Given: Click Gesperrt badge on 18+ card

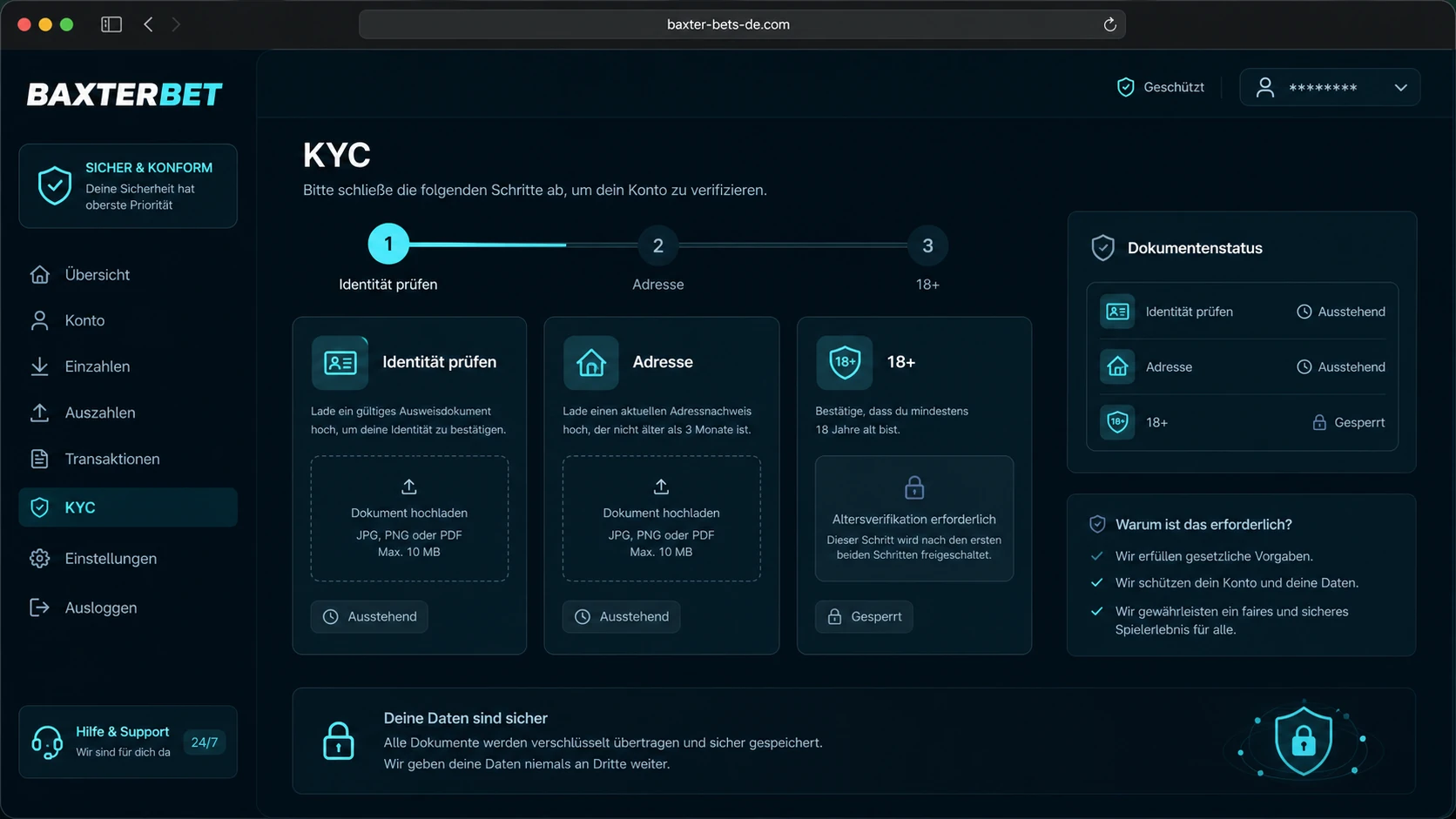Looking at the screenshot, I should (864, 616).
